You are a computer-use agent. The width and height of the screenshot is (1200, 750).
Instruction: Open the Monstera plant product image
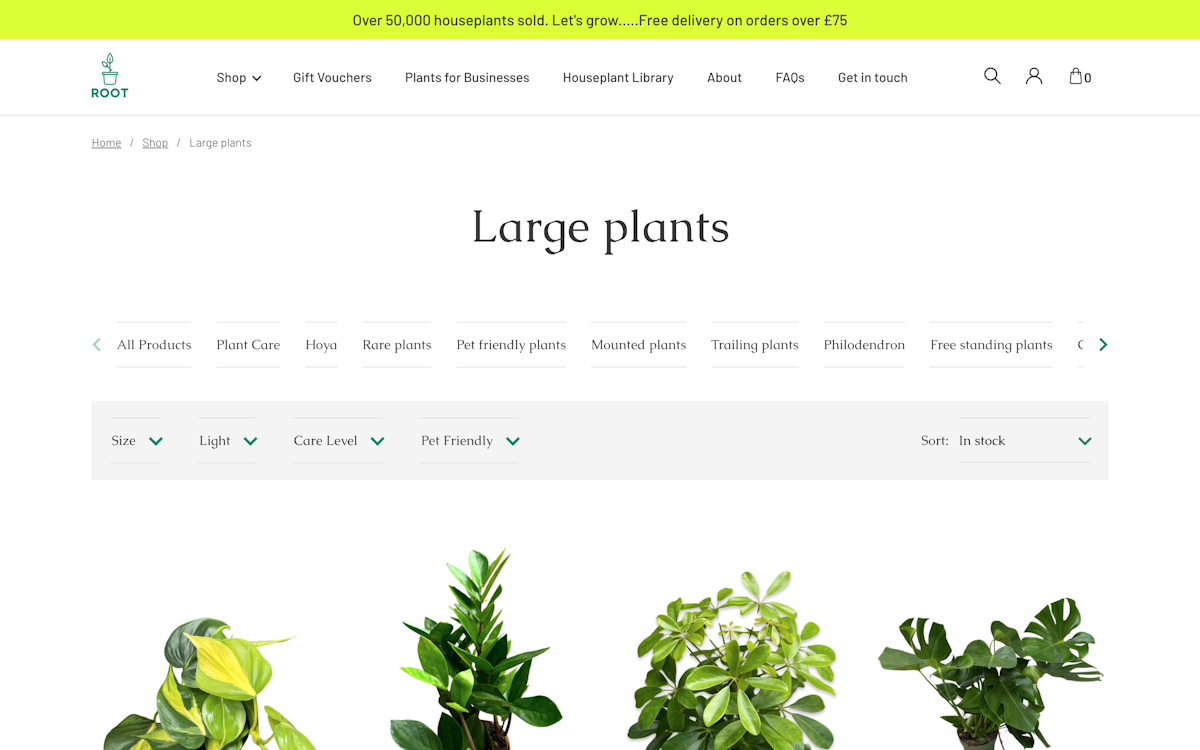pyautogui.click(x=990, y=672)
